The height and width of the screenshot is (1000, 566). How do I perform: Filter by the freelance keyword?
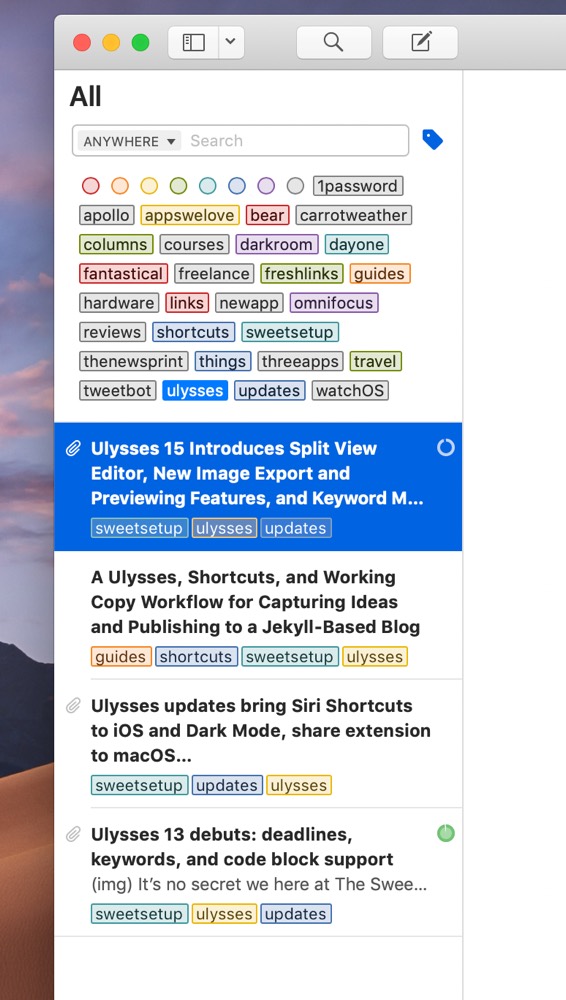(214, 274)
